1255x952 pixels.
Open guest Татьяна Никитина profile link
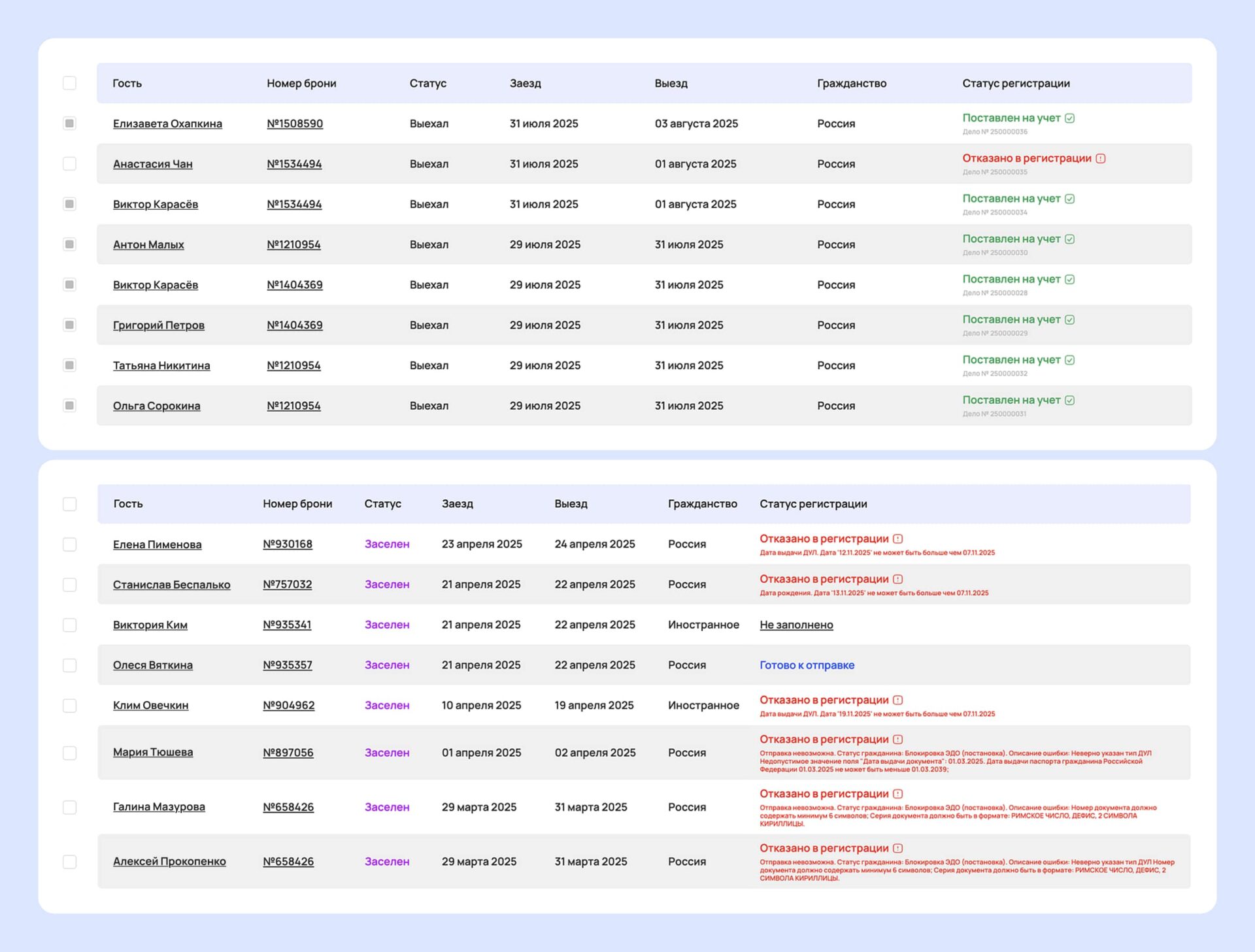click(161, 365)
